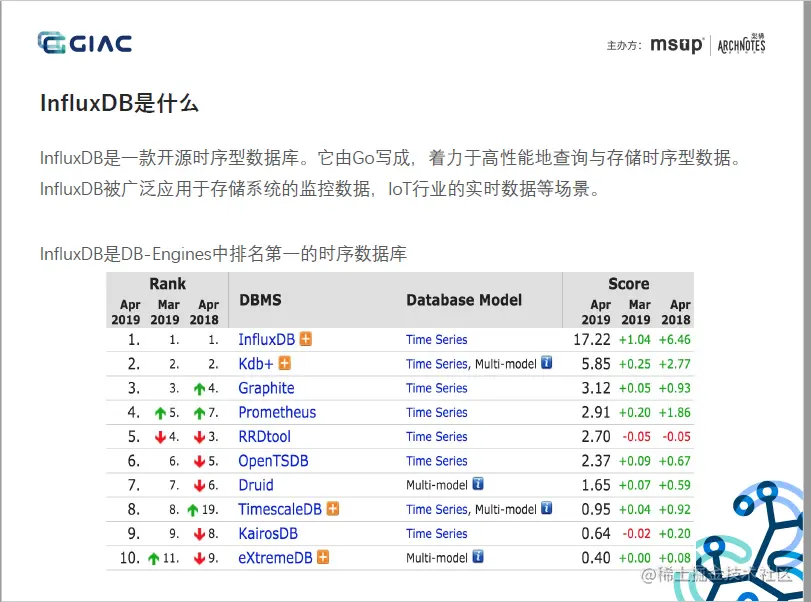811x602 pixels.
Task: Open the Kdb+ link
Action: pos(256,364)
